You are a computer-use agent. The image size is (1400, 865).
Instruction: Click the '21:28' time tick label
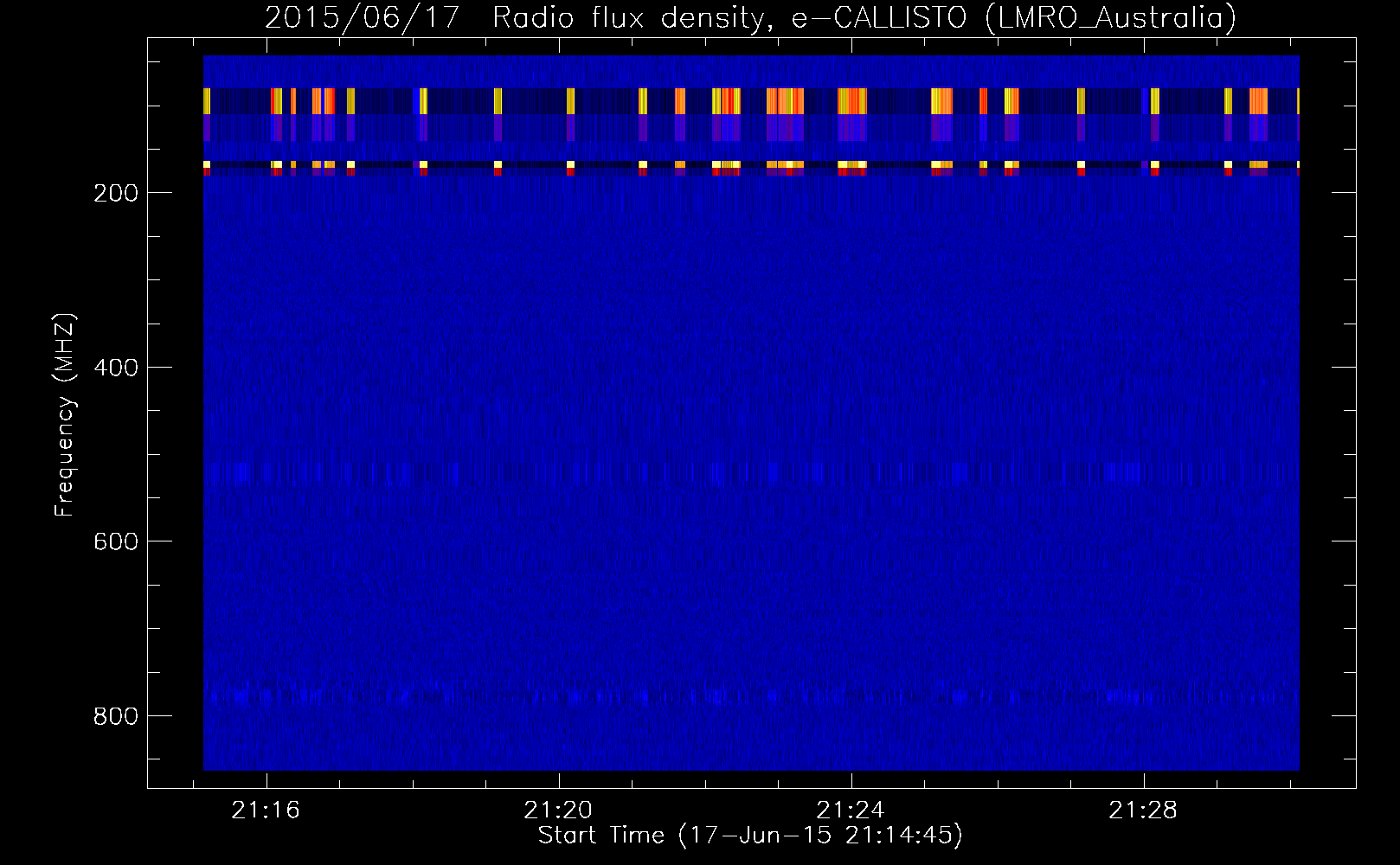[1143, 811]
